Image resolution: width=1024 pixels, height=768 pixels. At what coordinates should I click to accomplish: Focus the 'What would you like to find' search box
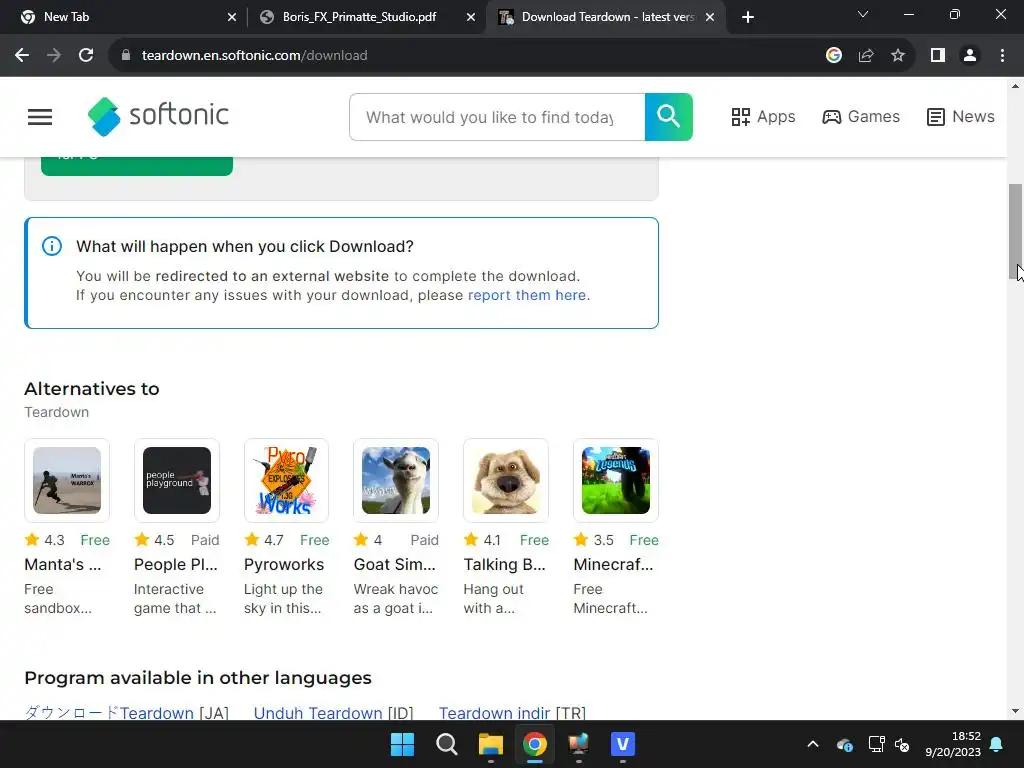[x=497, y=117]
